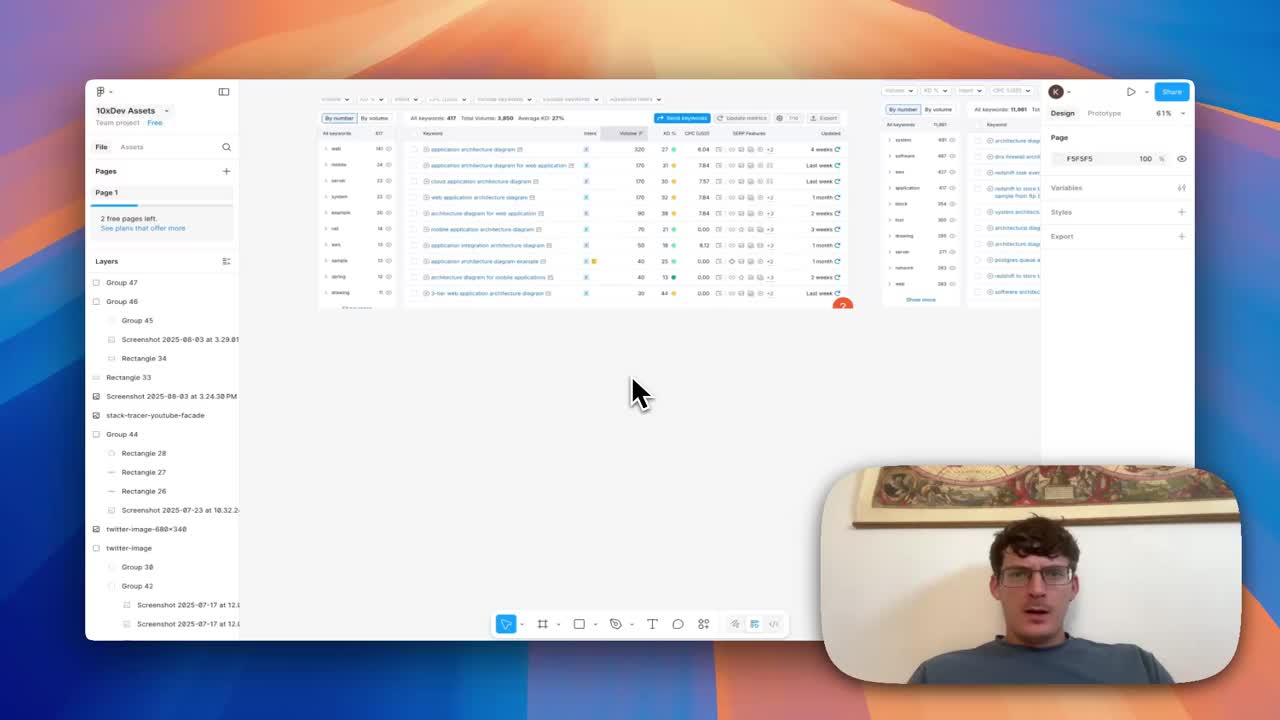
Task: Click the page background color swatch
Action: [1059, 159]
